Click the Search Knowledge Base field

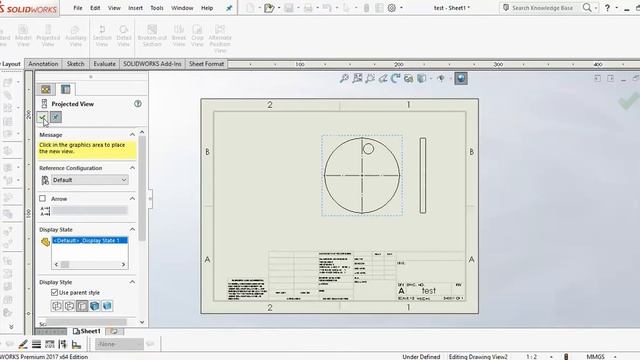542,8
